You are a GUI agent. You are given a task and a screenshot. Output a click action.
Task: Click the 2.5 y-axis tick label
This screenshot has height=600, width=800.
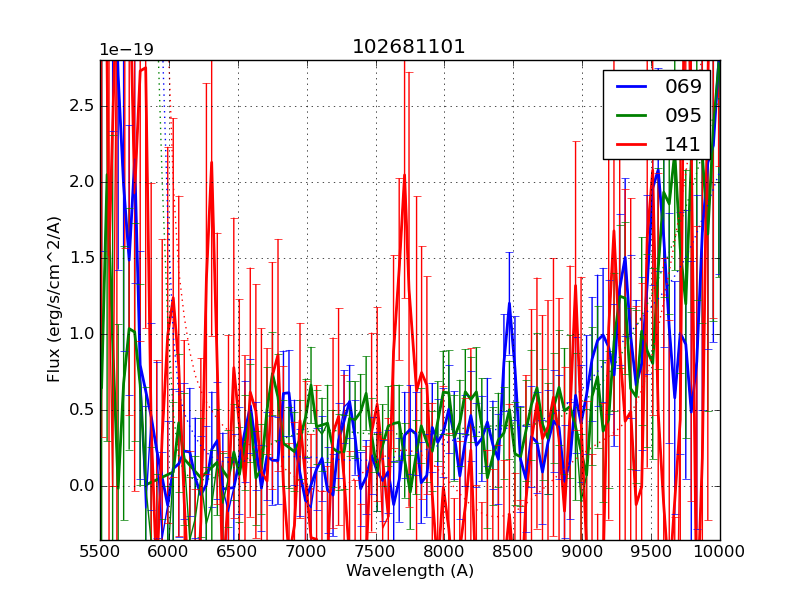point(82,106)
